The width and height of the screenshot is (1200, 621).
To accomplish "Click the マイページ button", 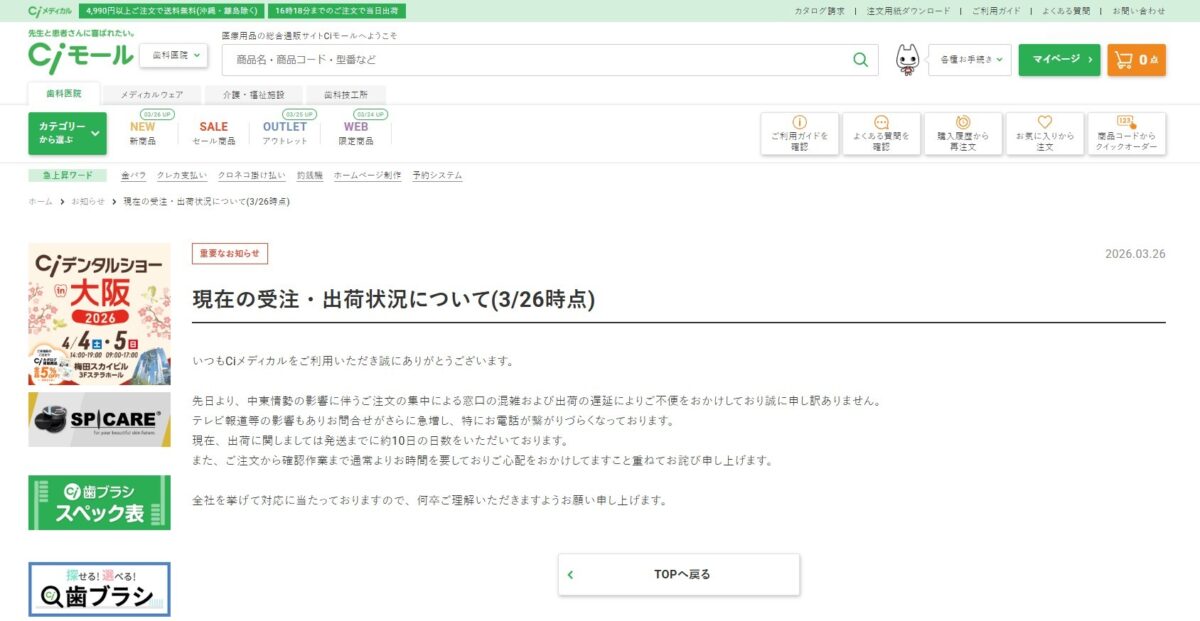I will (1059, 60).
